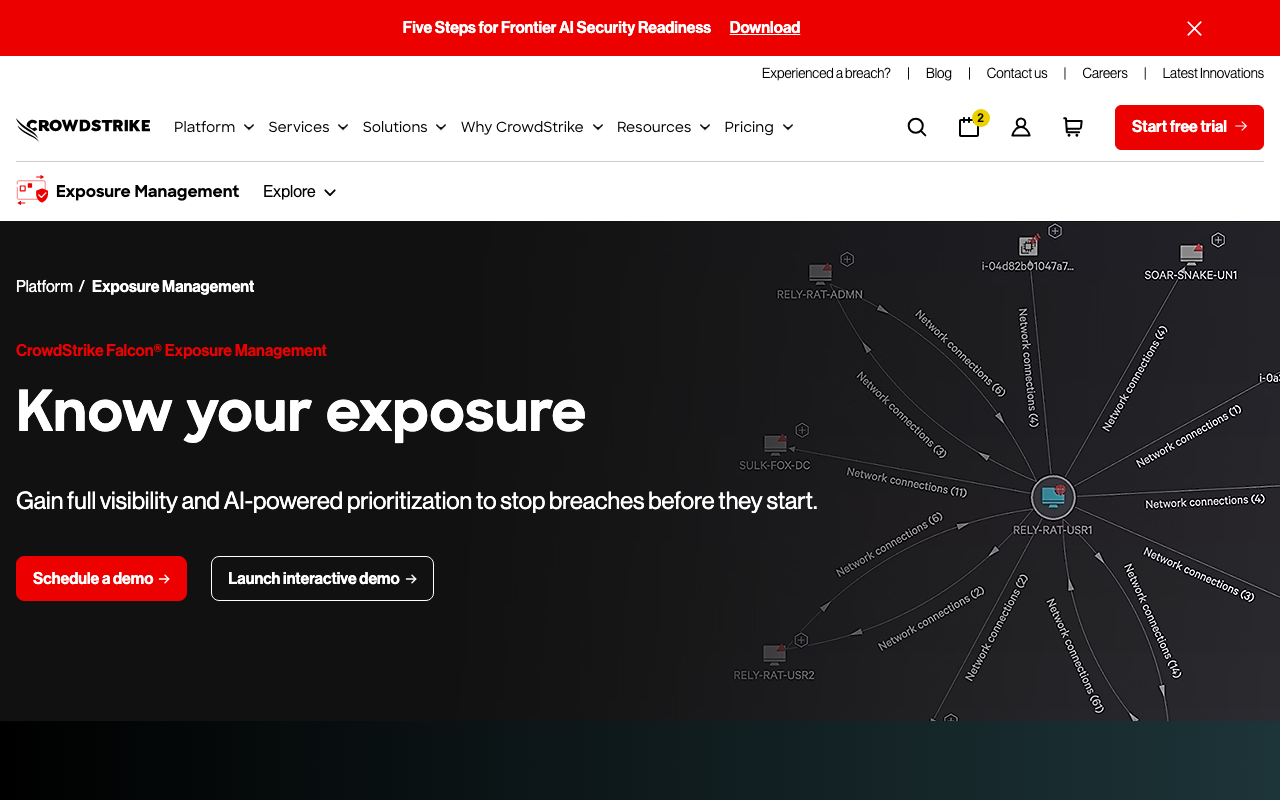The image size is (1280, 800).
Task: Click the RELY-RAT-USR2 computer node icon
Action: 774,654
